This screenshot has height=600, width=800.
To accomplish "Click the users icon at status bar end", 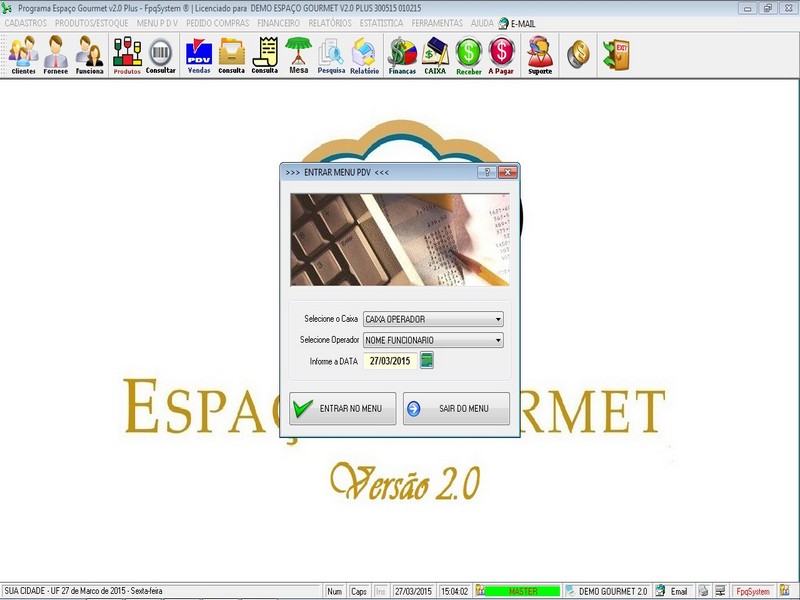I will 785,591.
